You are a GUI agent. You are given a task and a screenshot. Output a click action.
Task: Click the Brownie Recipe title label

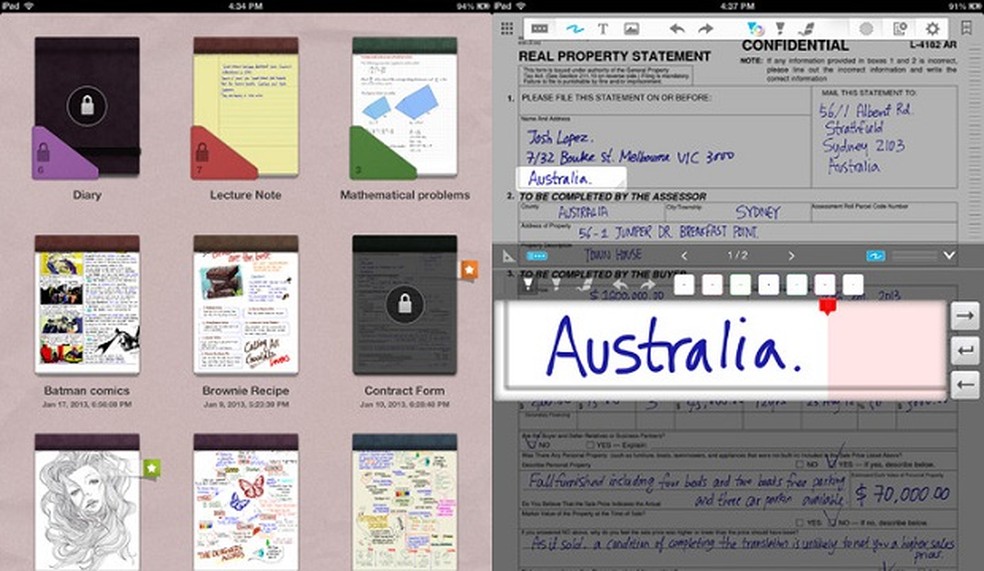coord(246,390)
